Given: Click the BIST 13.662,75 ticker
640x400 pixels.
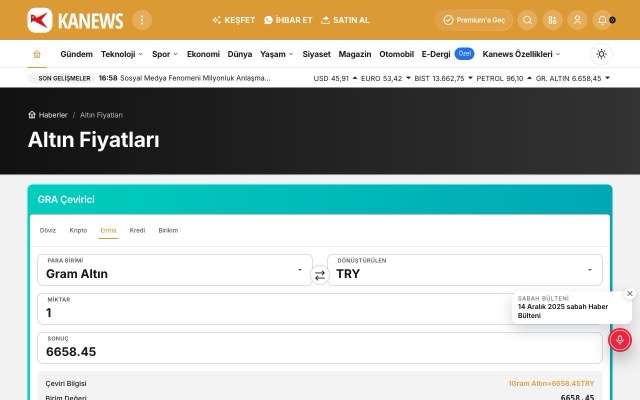Looking at the screenshot, I should click(x=443, y=78).
